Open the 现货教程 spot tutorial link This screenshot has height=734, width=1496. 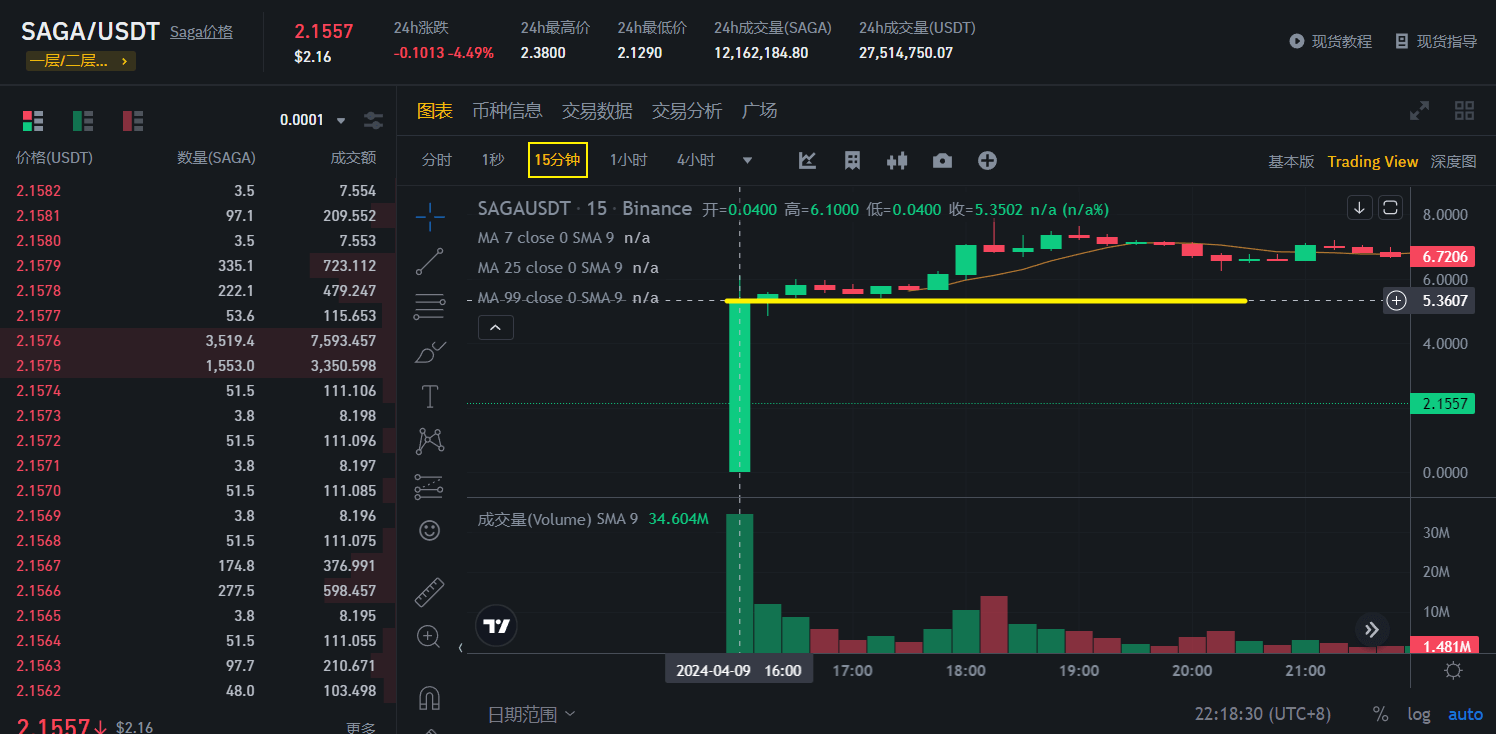(x=1331, y=42)
